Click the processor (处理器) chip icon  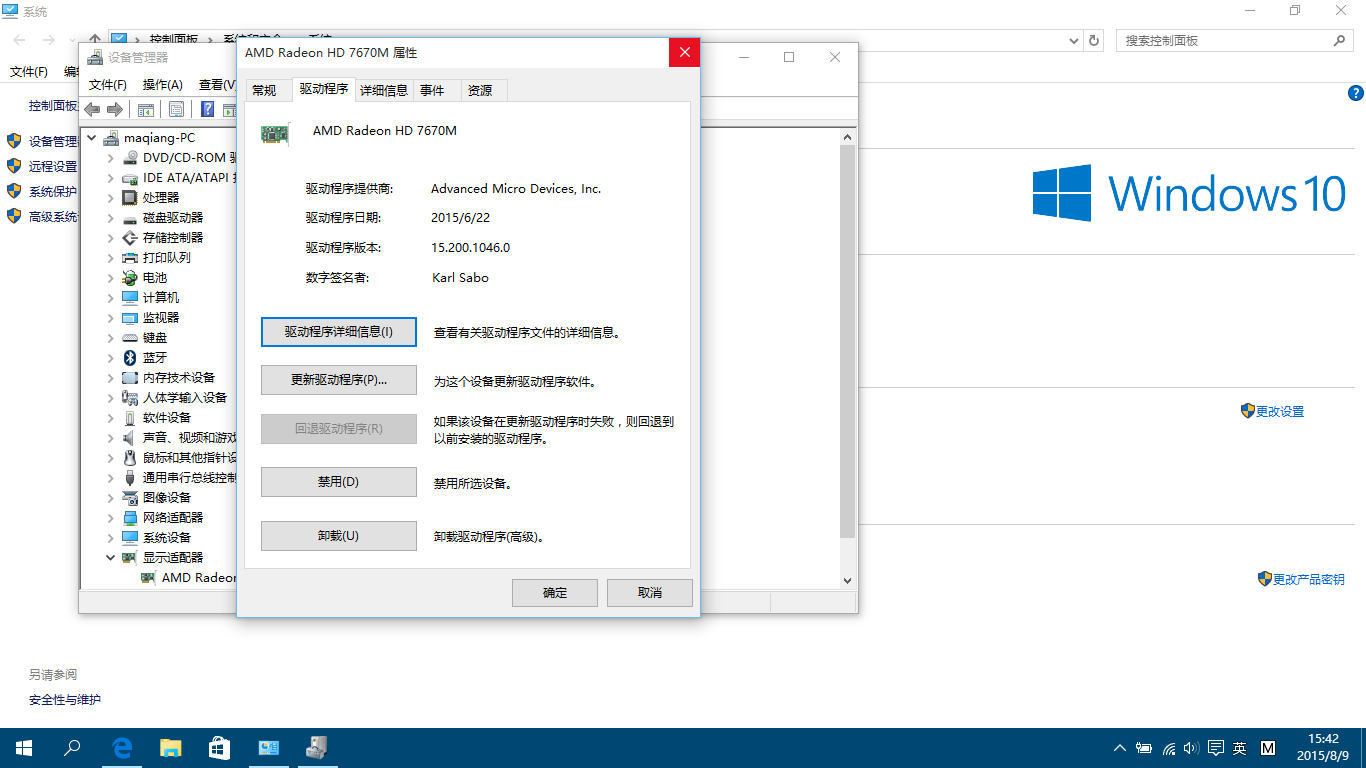(x=130, y=198)
